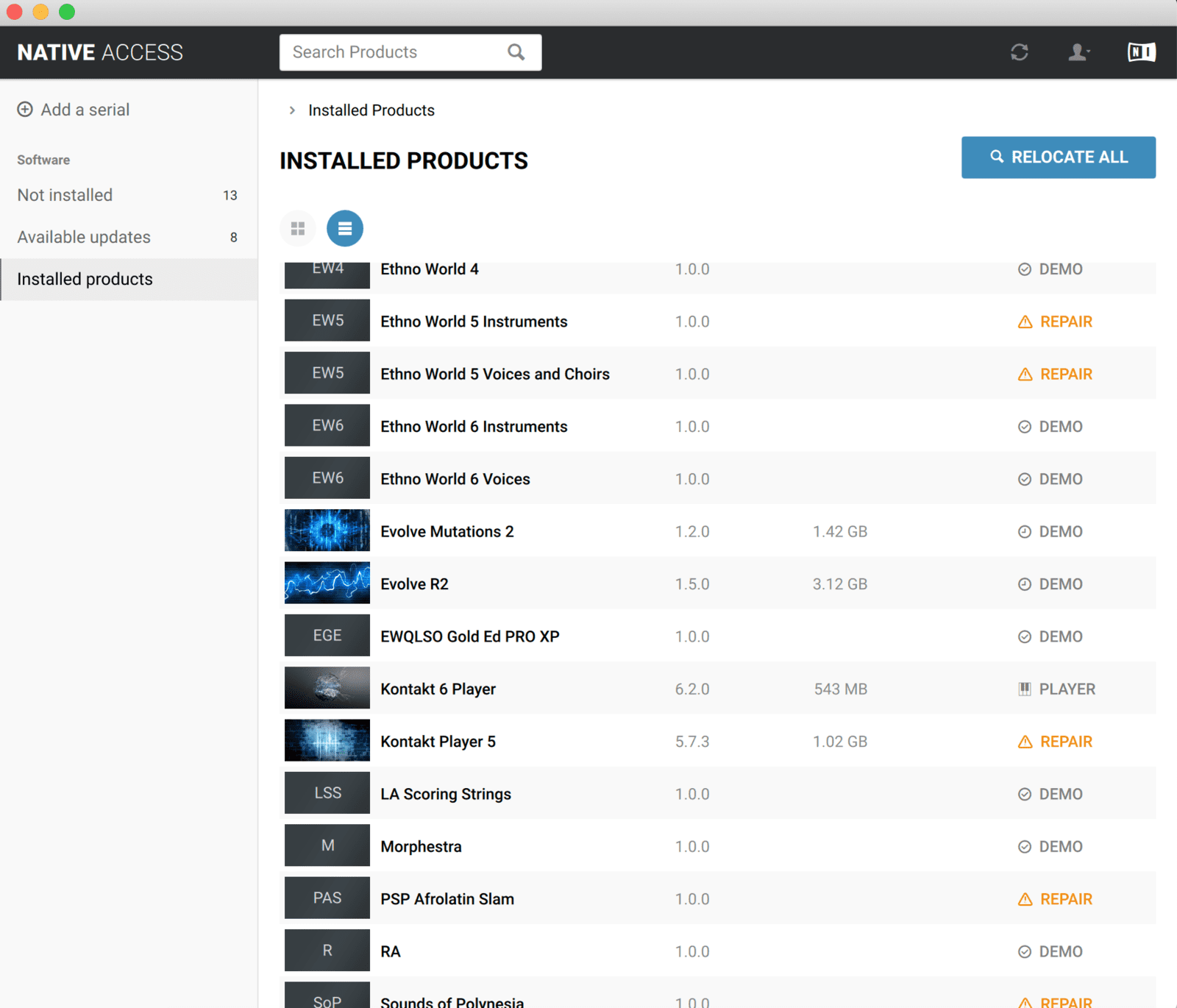Image resolution: width=1177 pixels, height=1008 pixels.
Task: Click the Evolve Mutations 2 thumbnail
Action: 327,530
